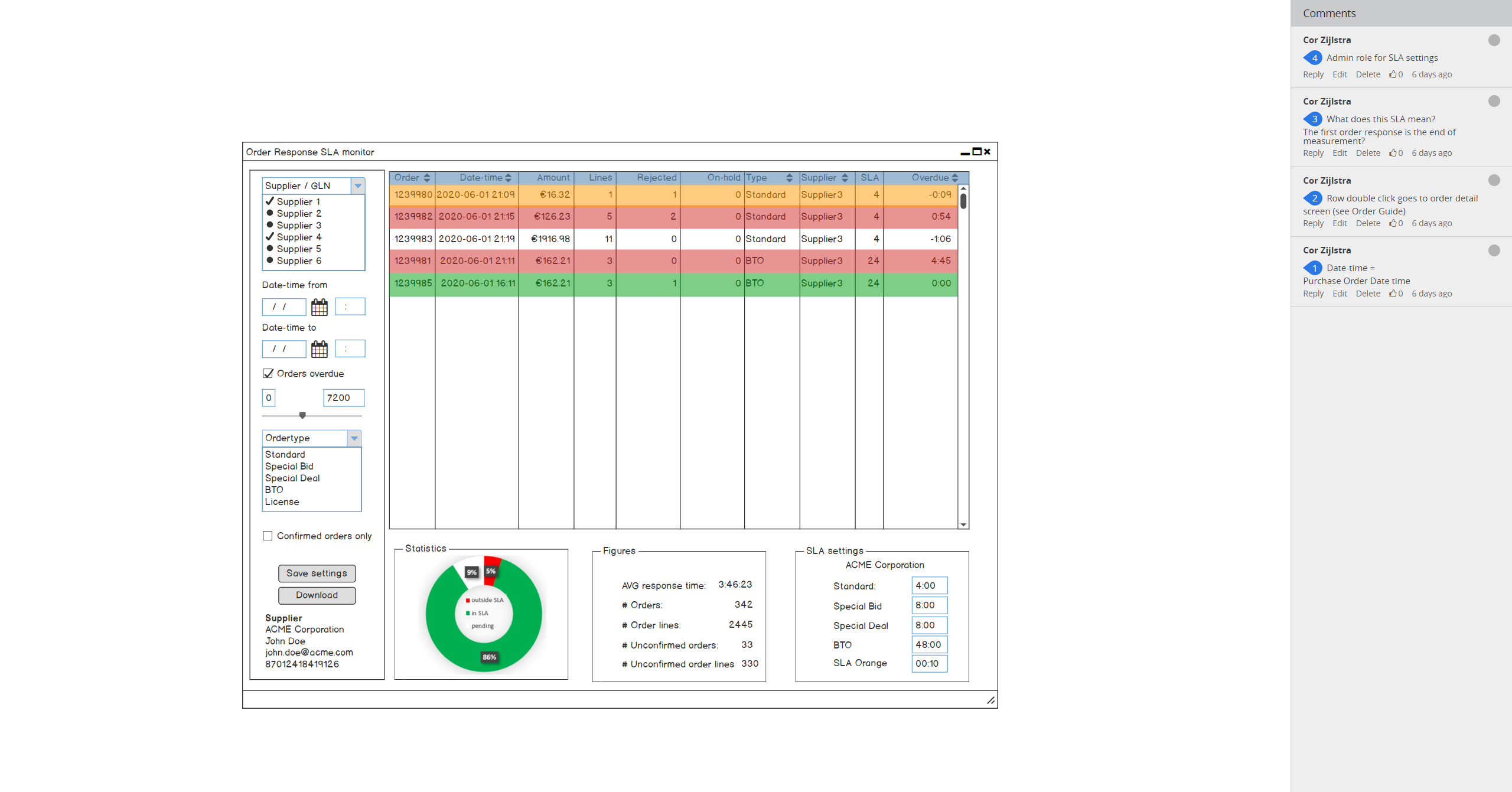Click the overdue range slider handle
1512x792 pixels.
[x=302, y=415]
